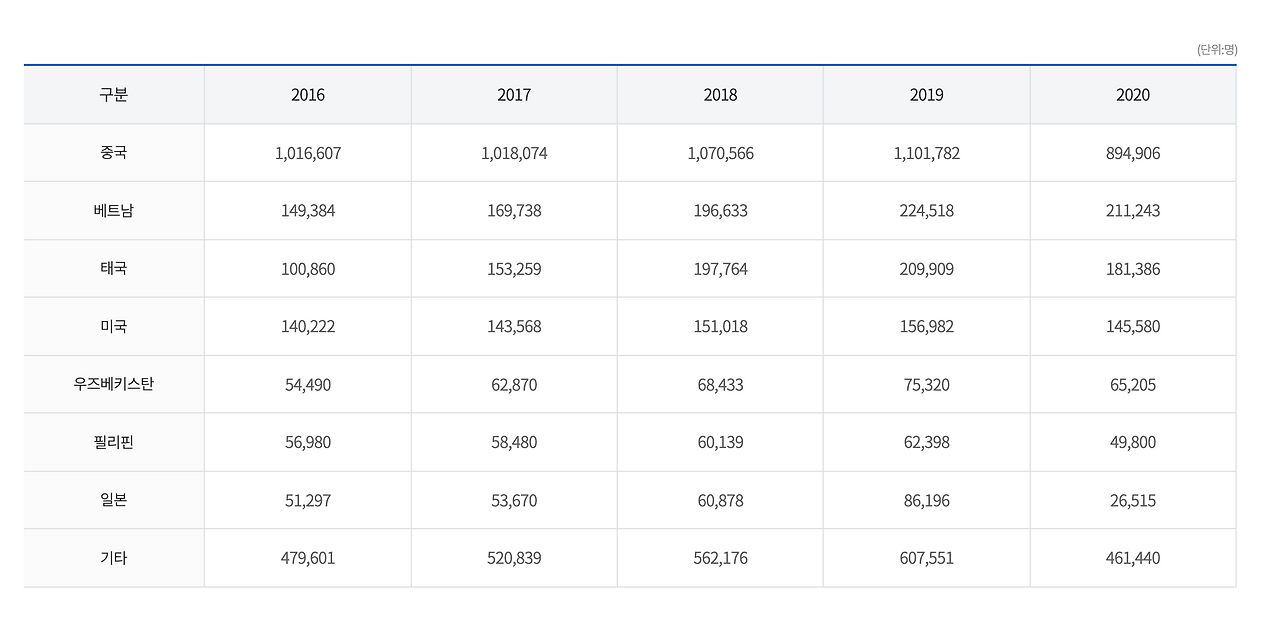Viewport: 1280px width, 619px height.
Task: Select the 2019 column header
Action: [926, 95]
